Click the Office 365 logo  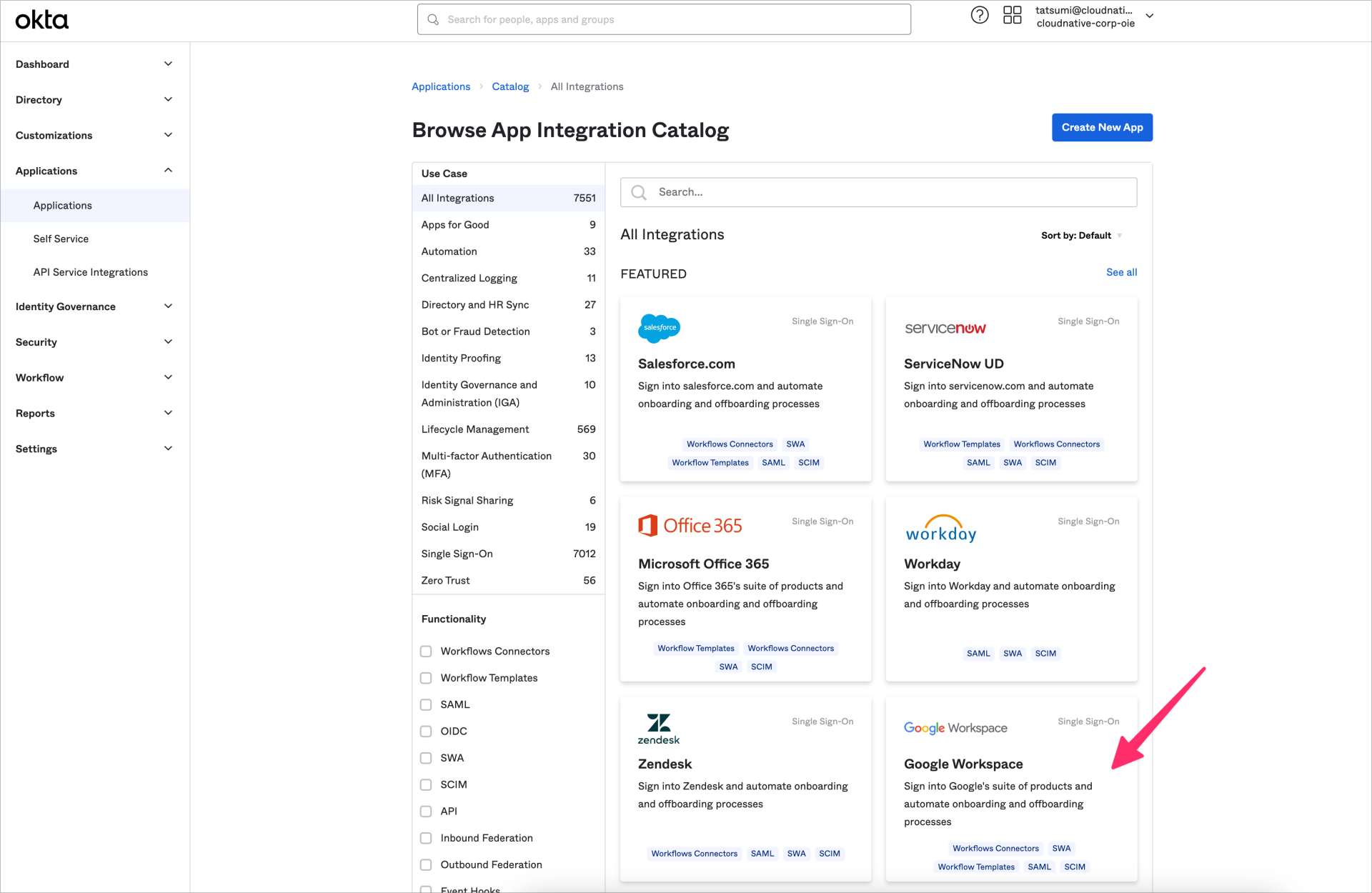pyautogui.click(x=690, y=525)
